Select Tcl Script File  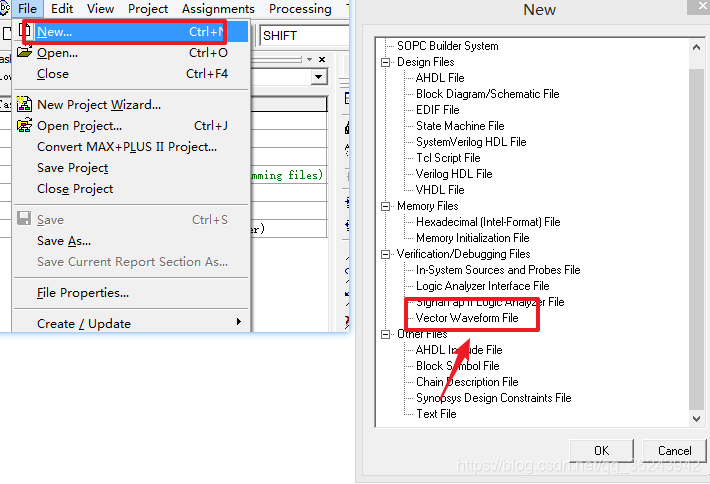[448, 158]
